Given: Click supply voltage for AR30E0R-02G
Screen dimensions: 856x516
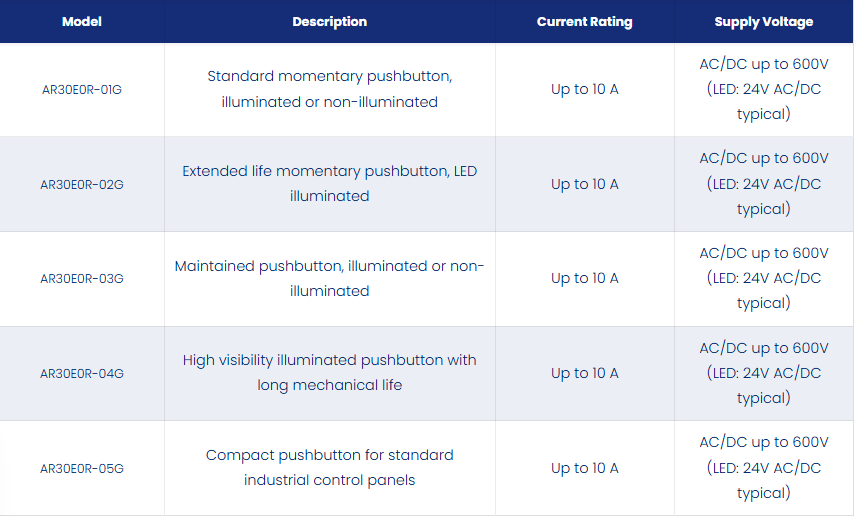Looking at the screenshot, I should point(764,183).
